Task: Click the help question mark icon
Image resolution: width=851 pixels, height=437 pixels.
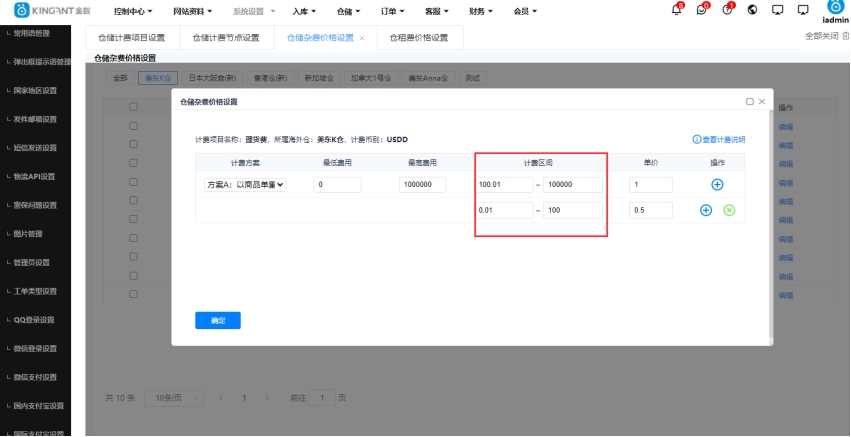Action: pos(727,10)
